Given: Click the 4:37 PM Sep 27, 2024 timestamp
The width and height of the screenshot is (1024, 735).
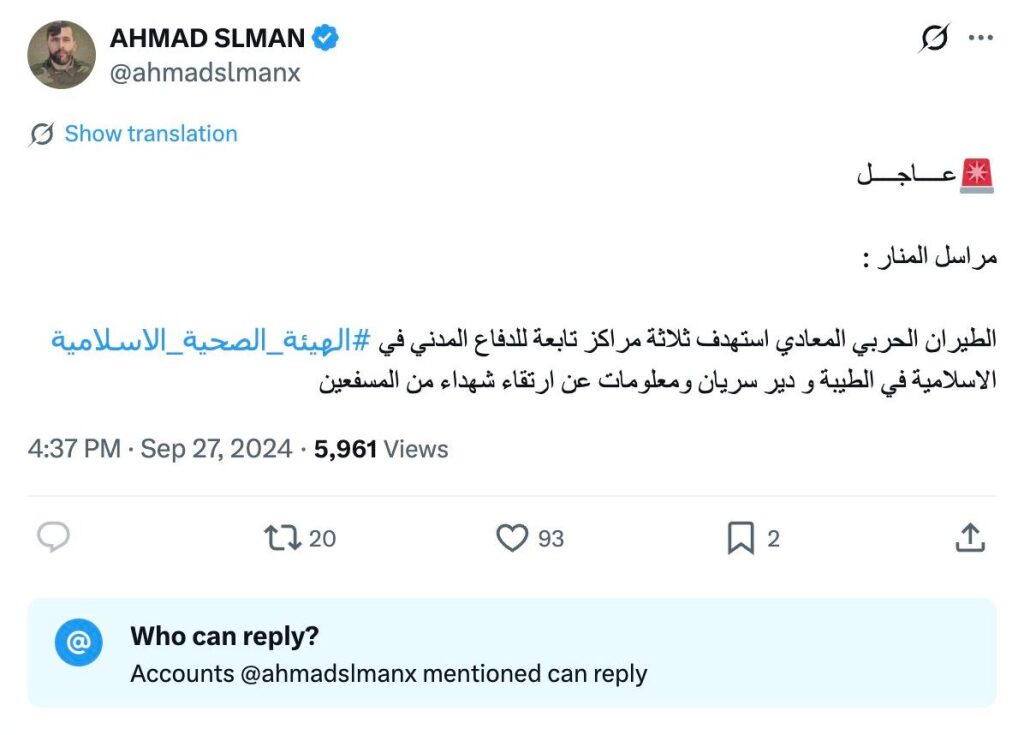Looking at the screenshot, I should [x=160, y=449].
